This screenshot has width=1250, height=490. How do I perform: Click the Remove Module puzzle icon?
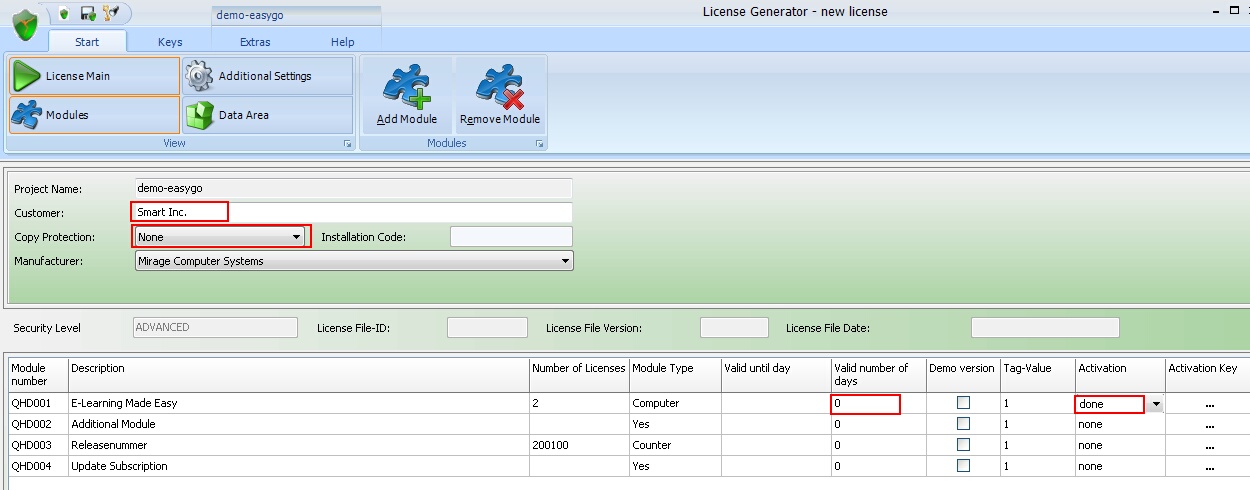pyautogui.click(x=500, y=89)
